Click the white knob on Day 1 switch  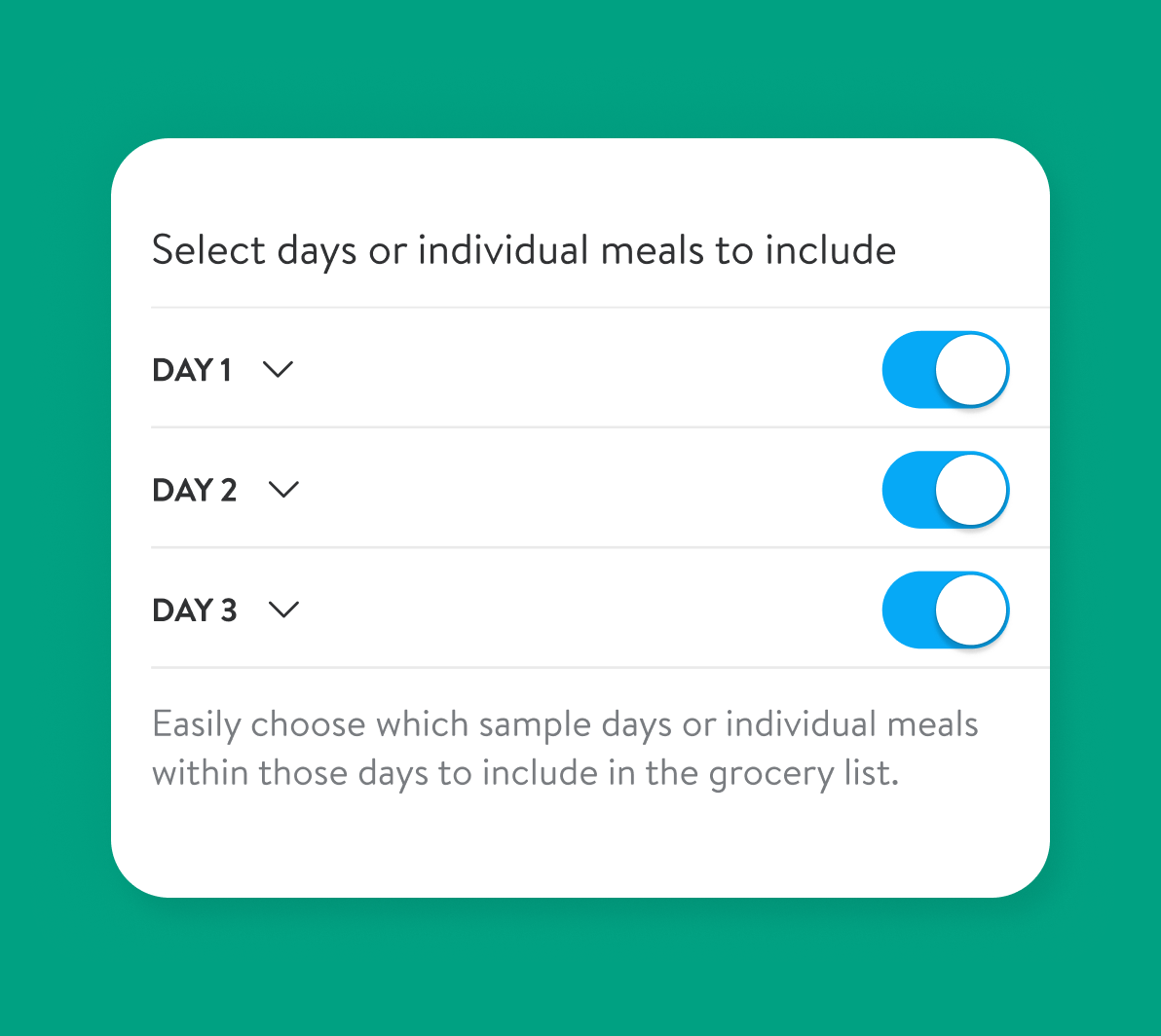pyautogui.click(x=971, y=370)
